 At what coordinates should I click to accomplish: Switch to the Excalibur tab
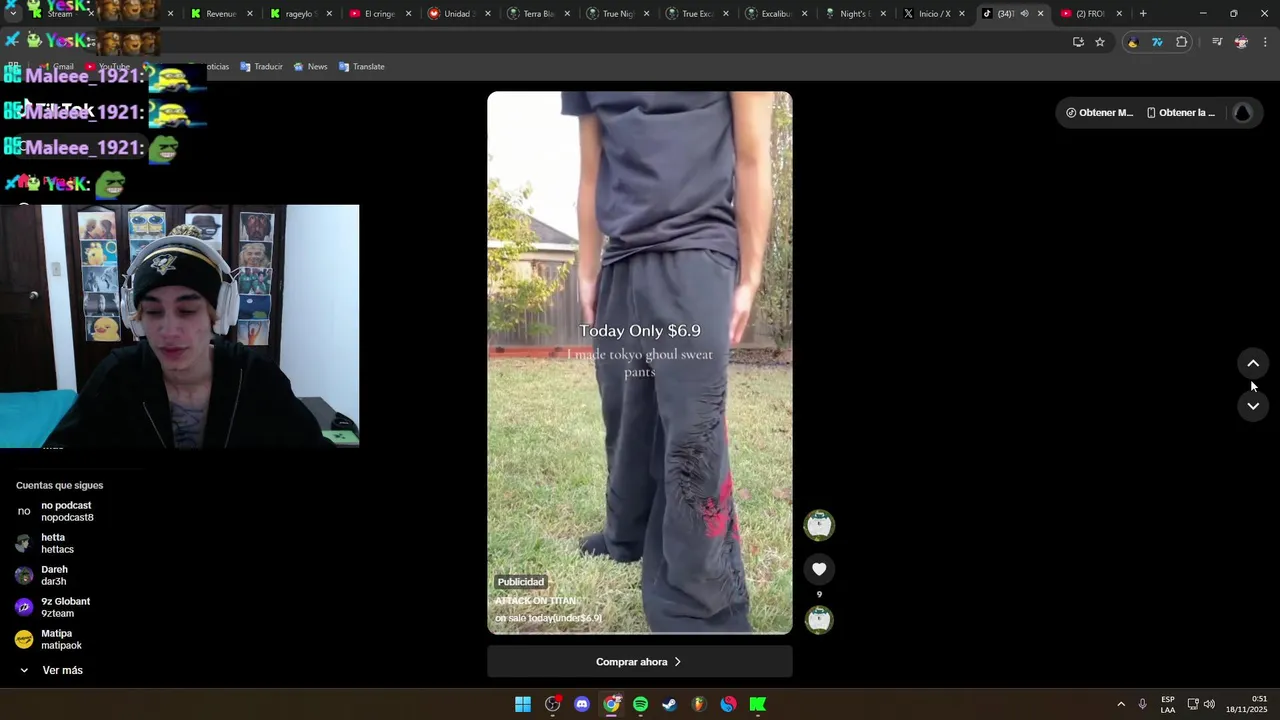(x=775, y=14)
